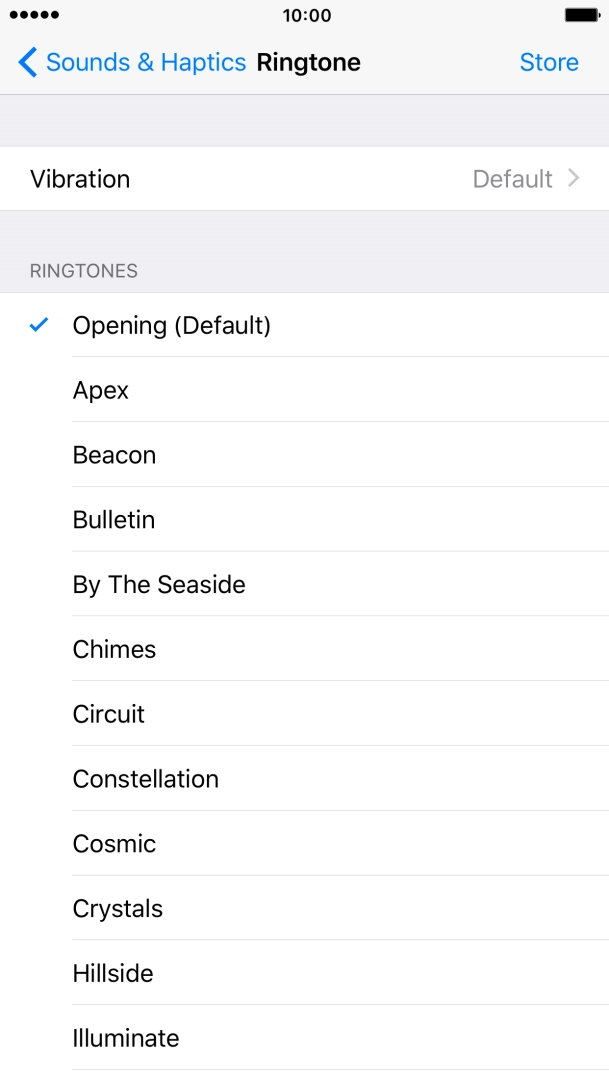This screenshot has width=609, height=1084.
Task: Tap the signal strength dots
Action: (x=34, y=15)
